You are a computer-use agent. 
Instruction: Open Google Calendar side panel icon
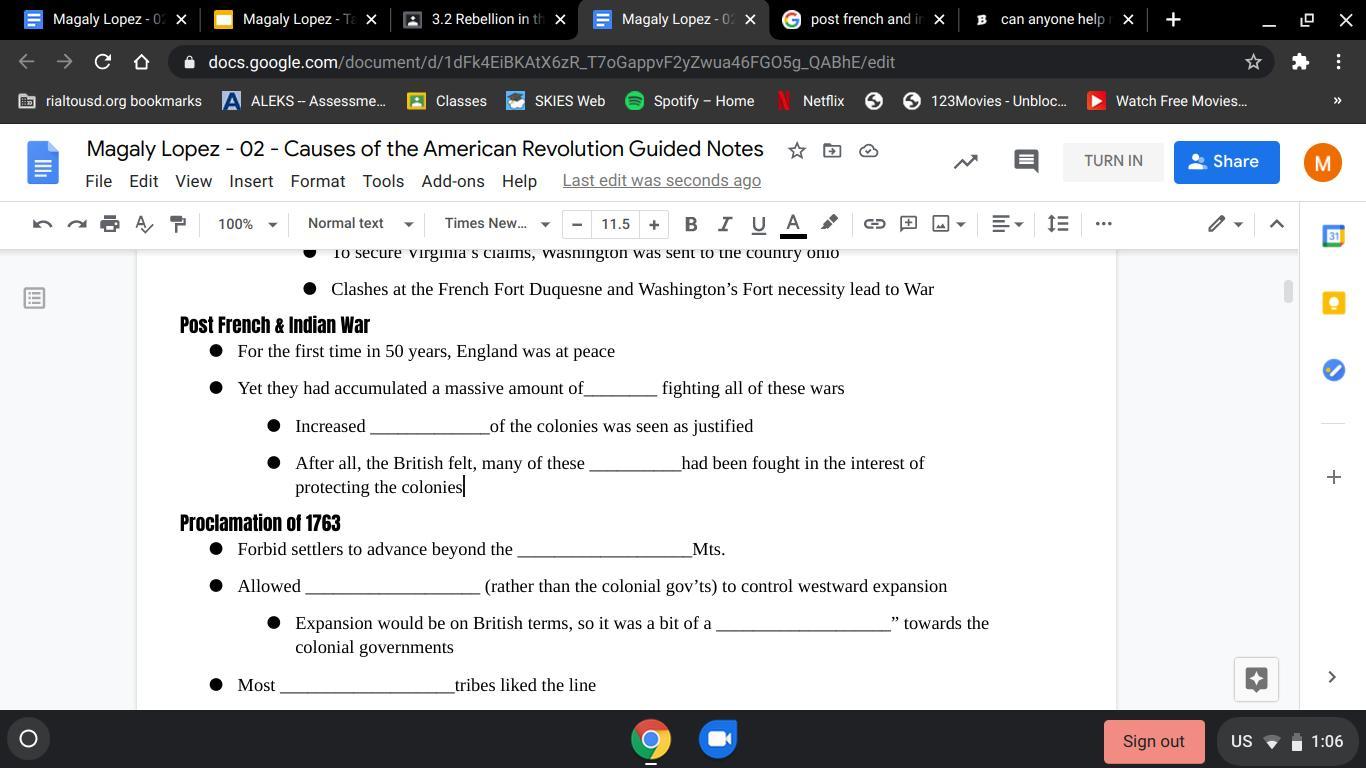click(x=1332, y=236)
